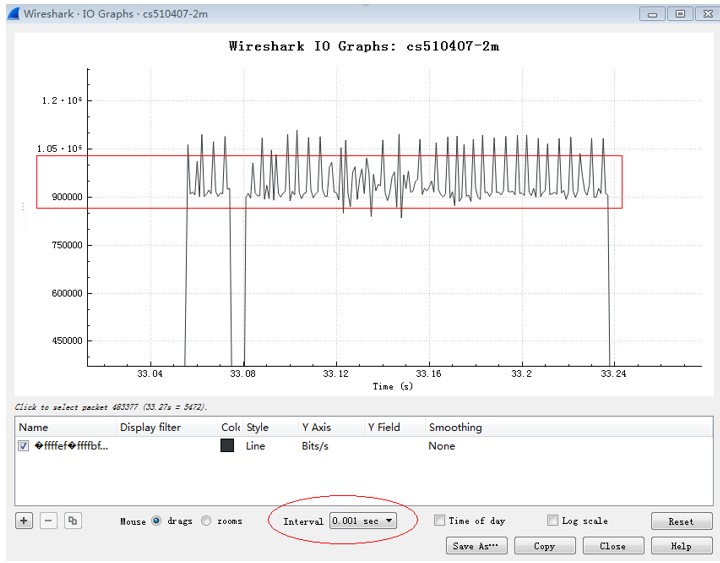Uncheck the graph row enable checkbox
This screenshot has height=563, width=720.
click(x=23, y=445)
